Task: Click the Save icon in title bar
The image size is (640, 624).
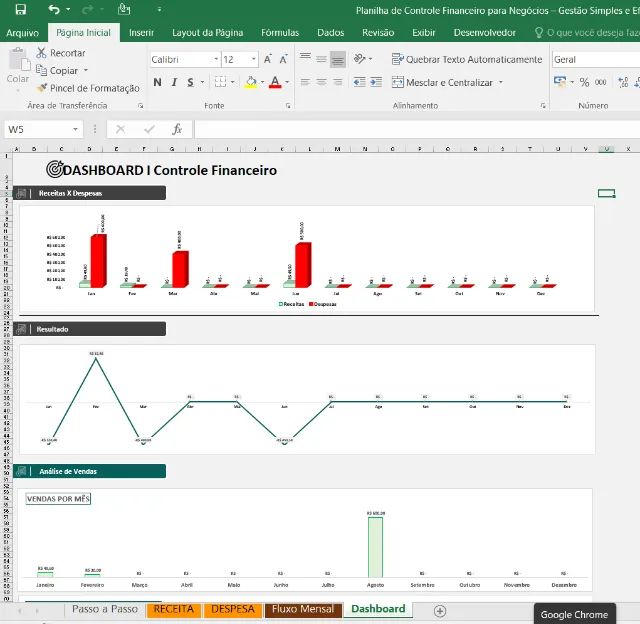Action: 20,9
